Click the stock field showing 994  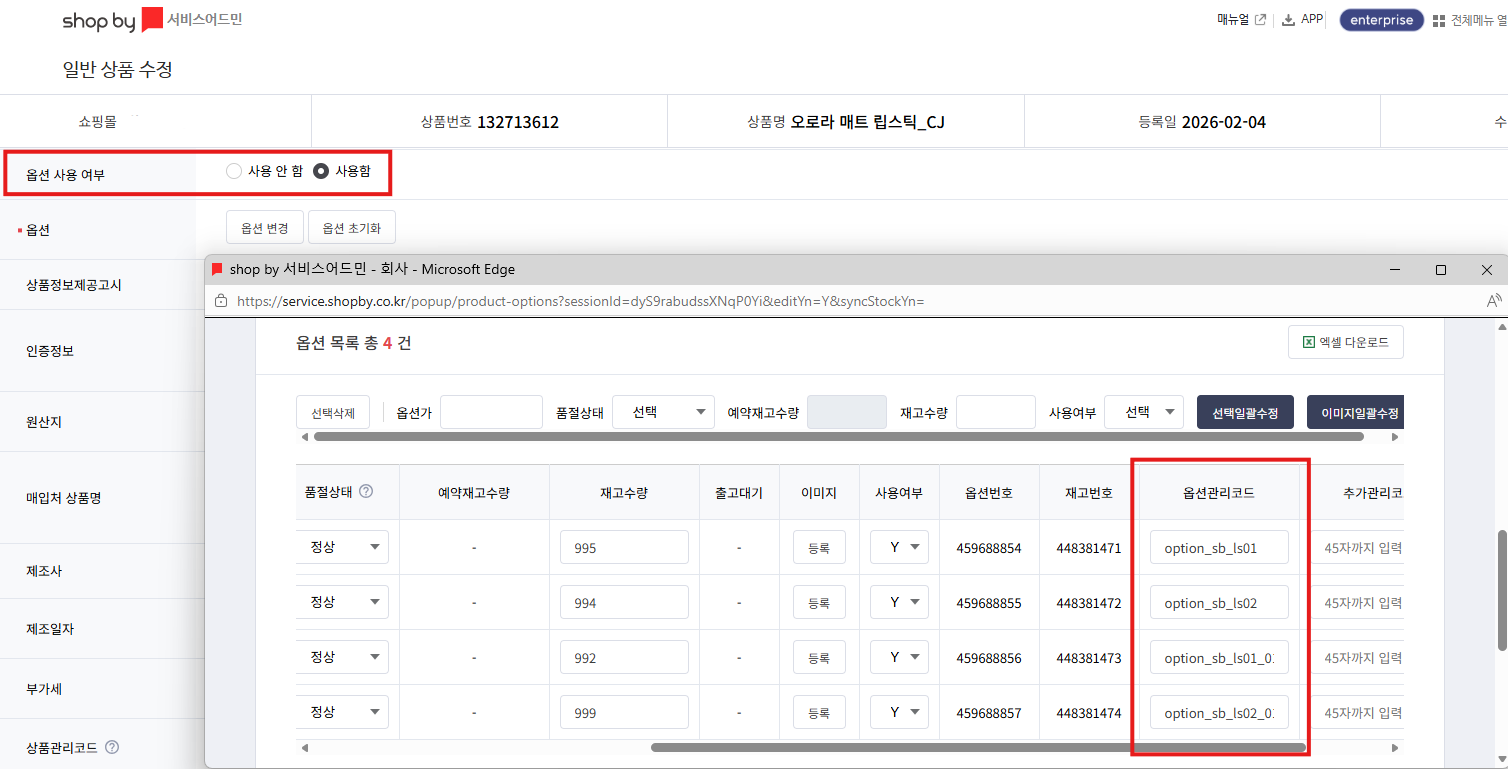624,602
